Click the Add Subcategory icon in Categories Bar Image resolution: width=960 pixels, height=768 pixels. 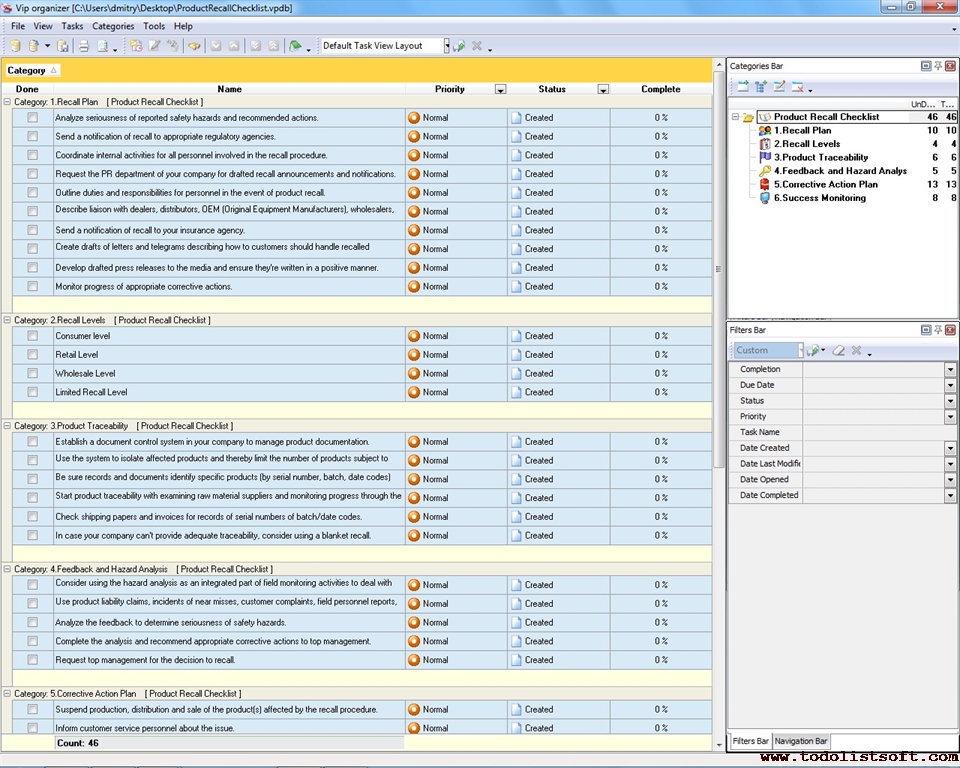tap(761, 87)
